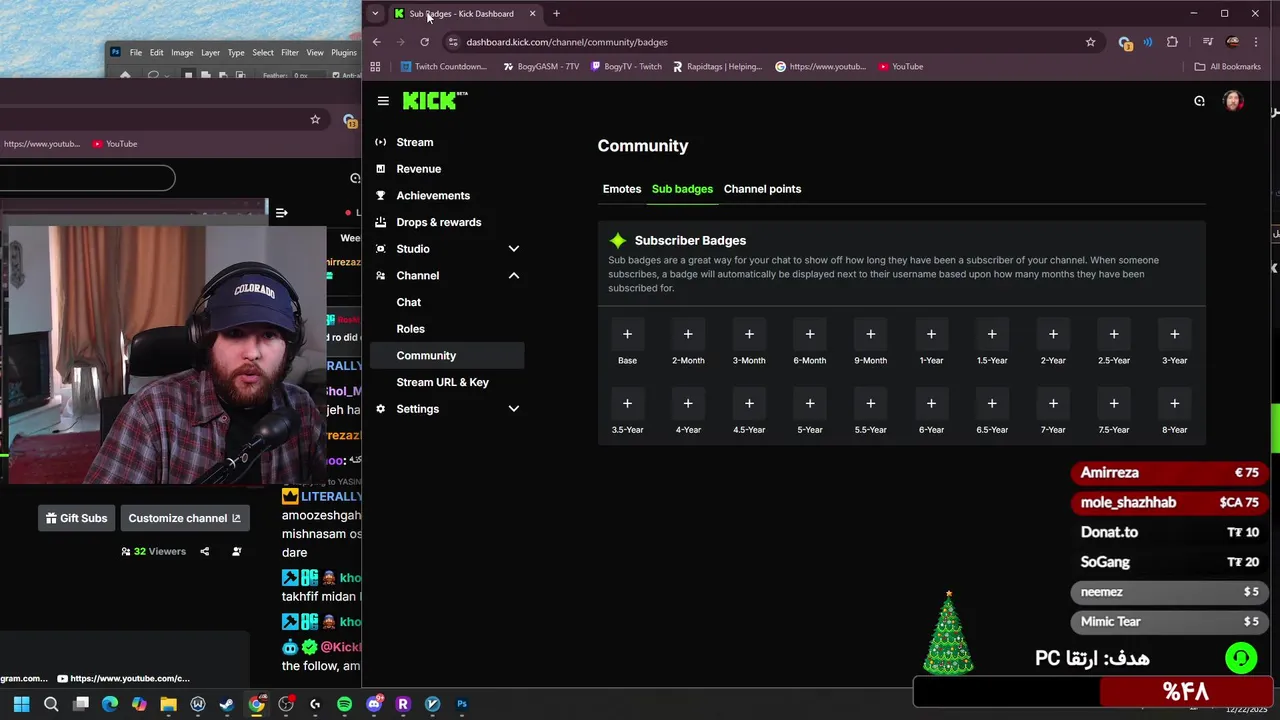The width and height of the screenshot is (1280, 720).
Task: Open the profile avatar menu
Action: [1233, 101]
